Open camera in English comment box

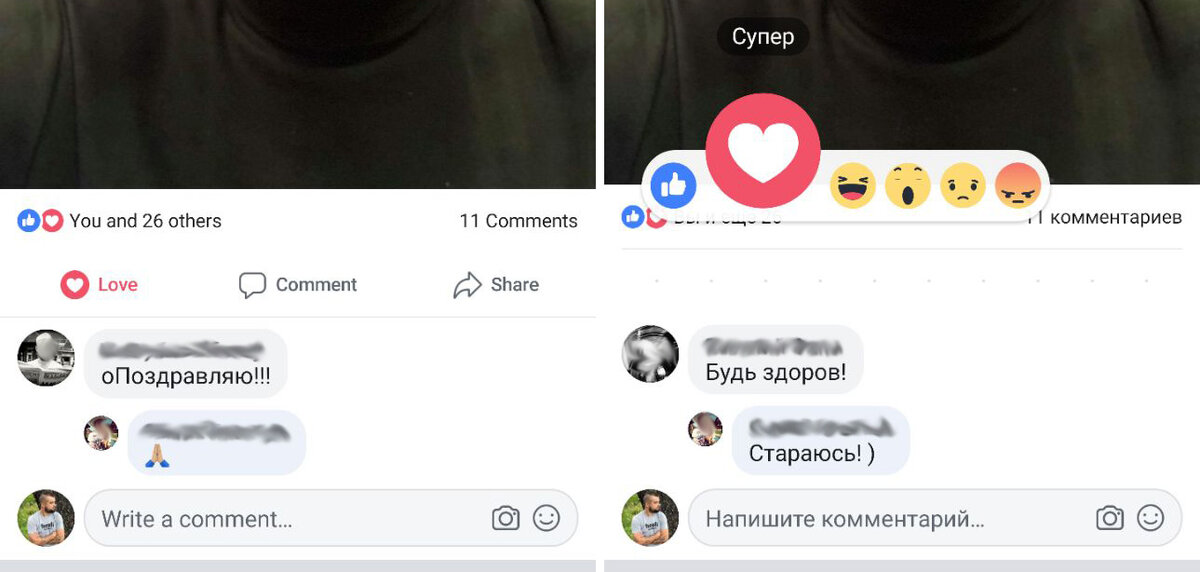click(x=506, y=518)
